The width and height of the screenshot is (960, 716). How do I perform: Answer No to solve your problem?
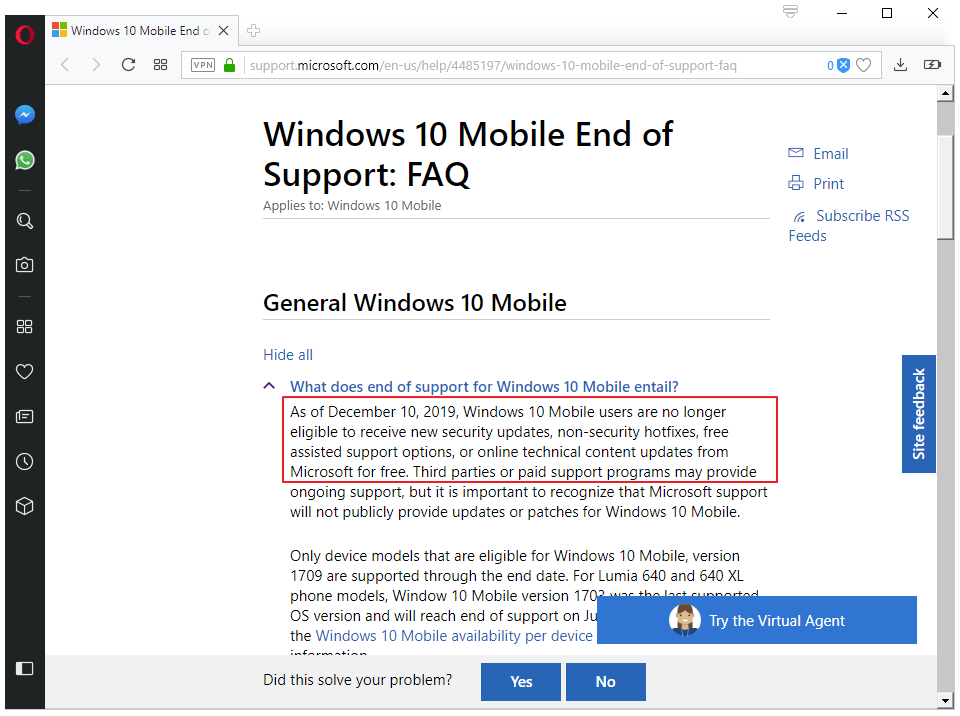(x=606, y=682)
